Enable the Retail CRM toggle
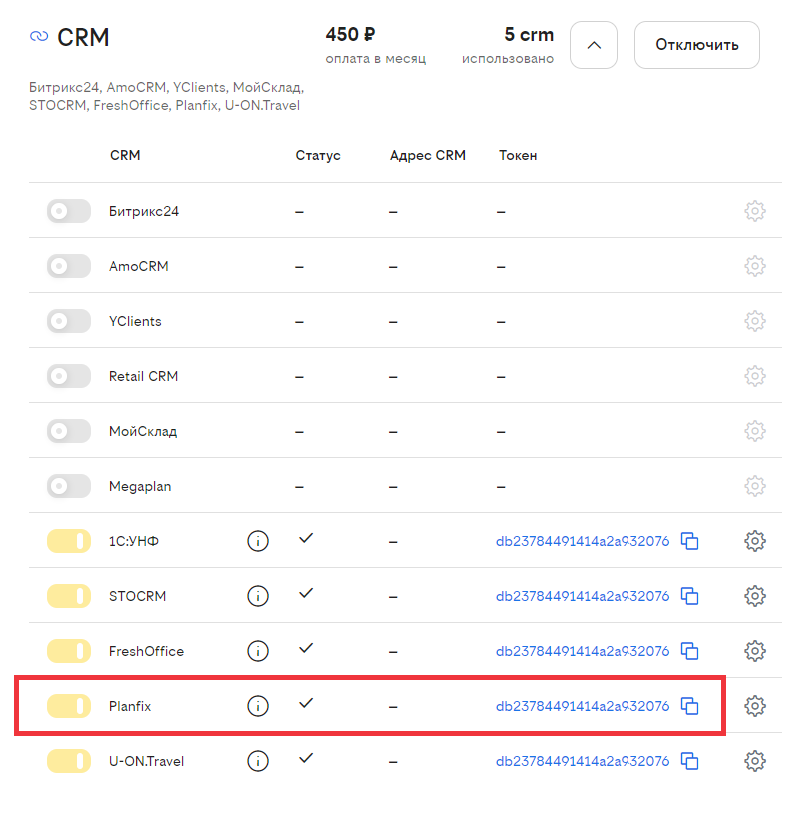 (68, 376)
